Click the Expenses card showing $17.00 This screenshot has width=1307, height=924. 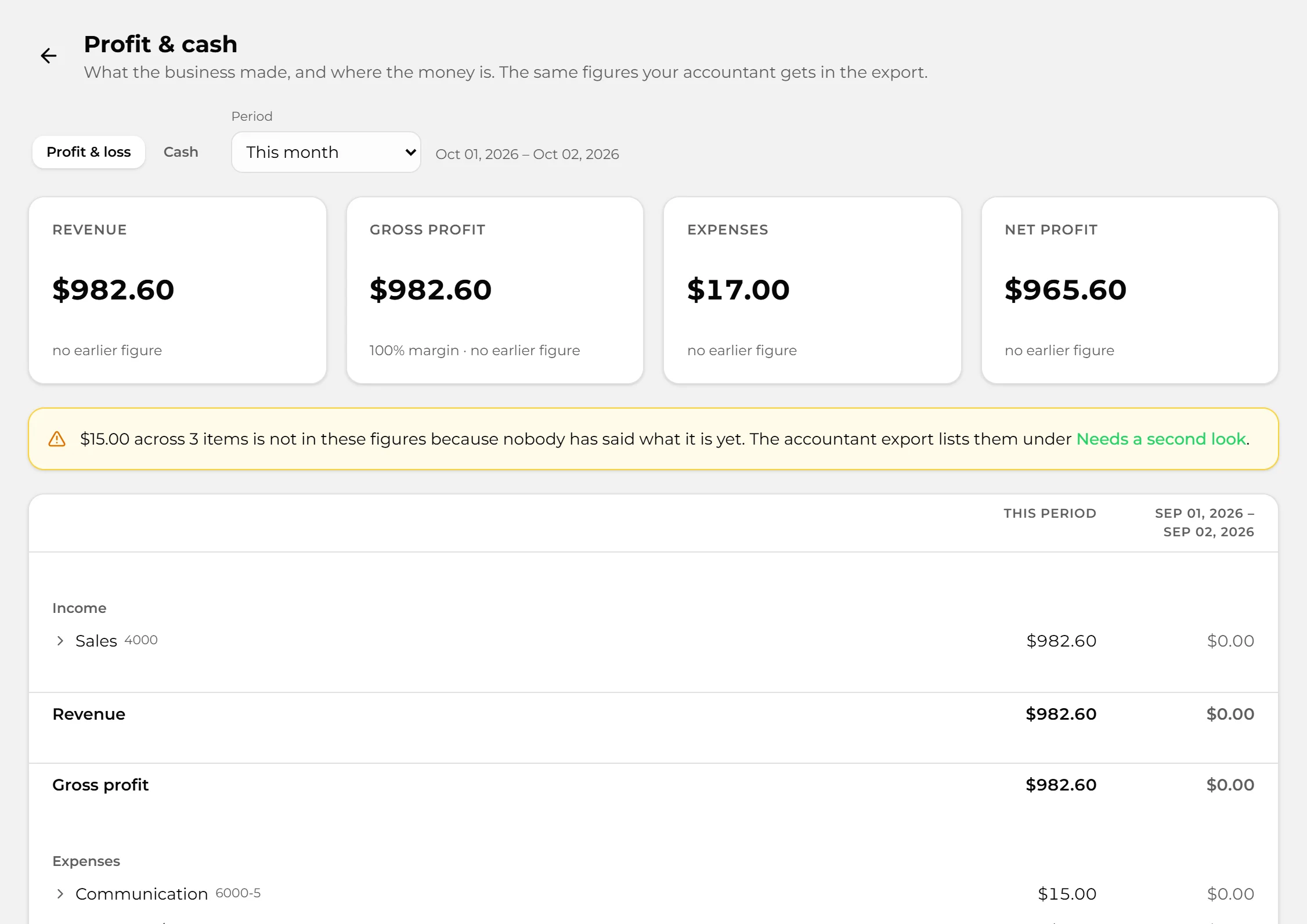tap(813, 290)
